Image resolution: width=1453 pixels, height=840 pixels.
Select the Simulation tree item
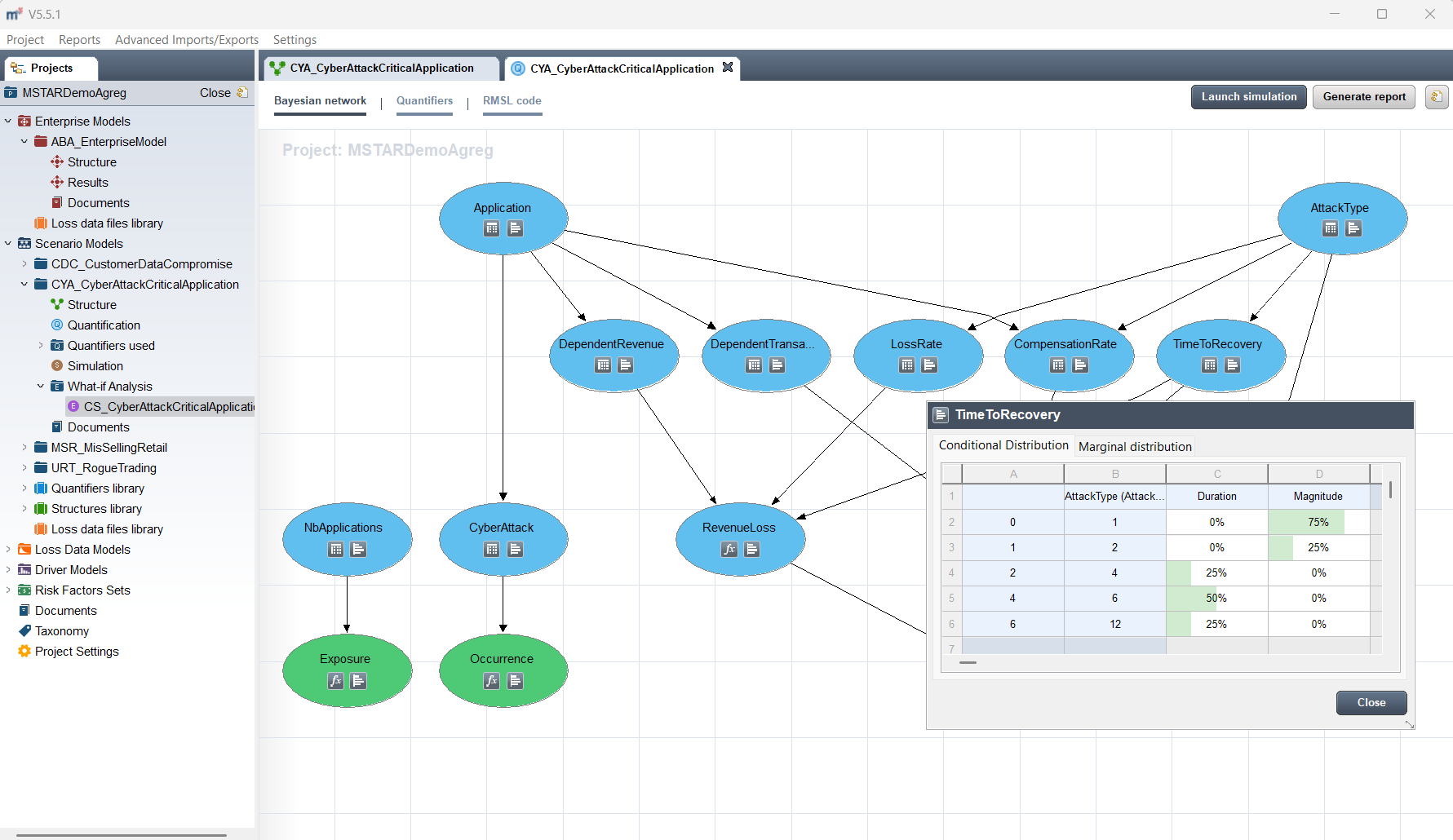(x=95, y=366)
